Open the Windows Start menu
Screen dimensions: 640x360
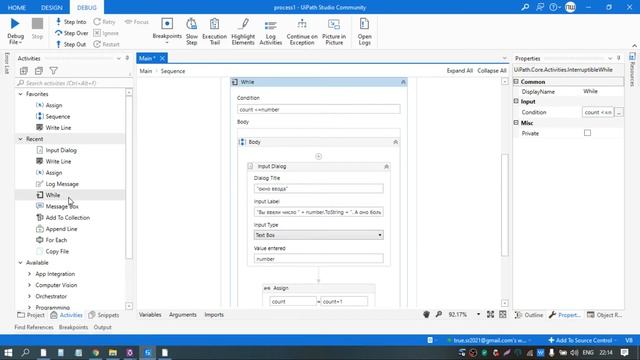point(8,352)
